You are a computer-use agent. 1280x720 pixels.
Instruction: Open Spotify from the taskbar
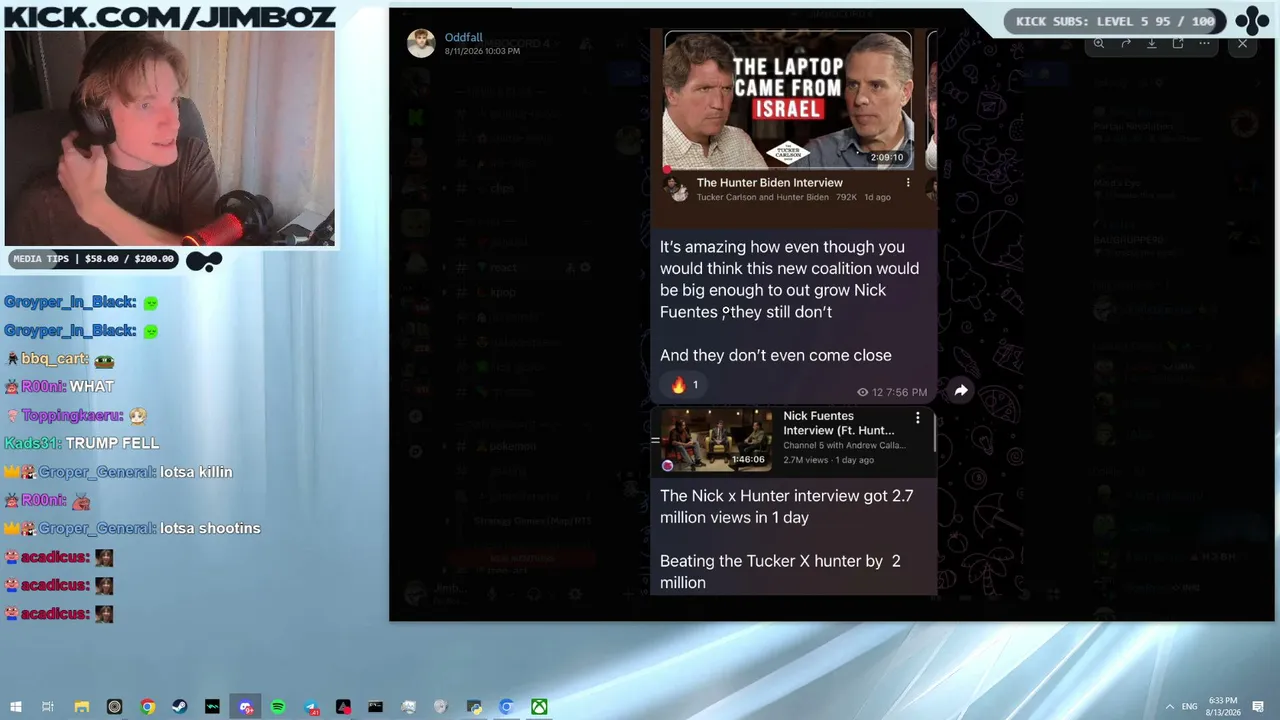coord(278,707)
